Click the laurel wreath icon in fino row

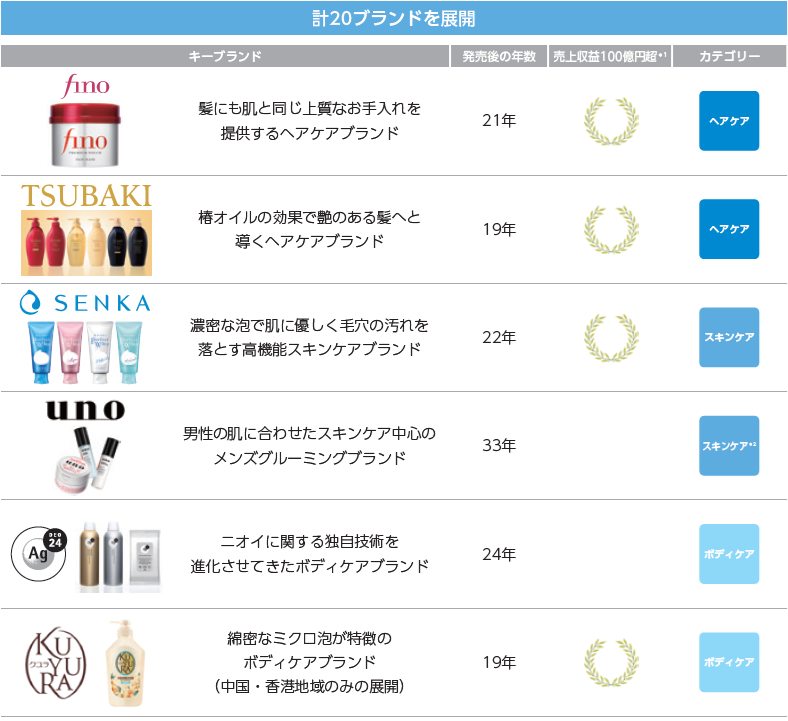(x=611, y=121)
